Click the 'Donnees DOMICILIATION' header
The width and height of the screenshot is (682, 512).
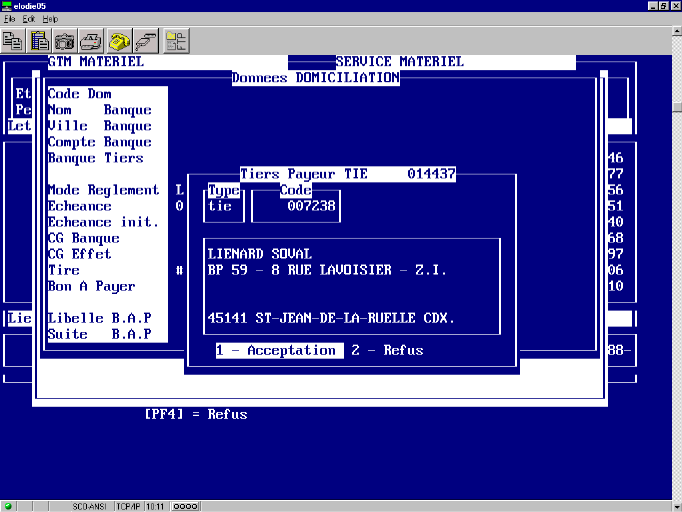316,78
